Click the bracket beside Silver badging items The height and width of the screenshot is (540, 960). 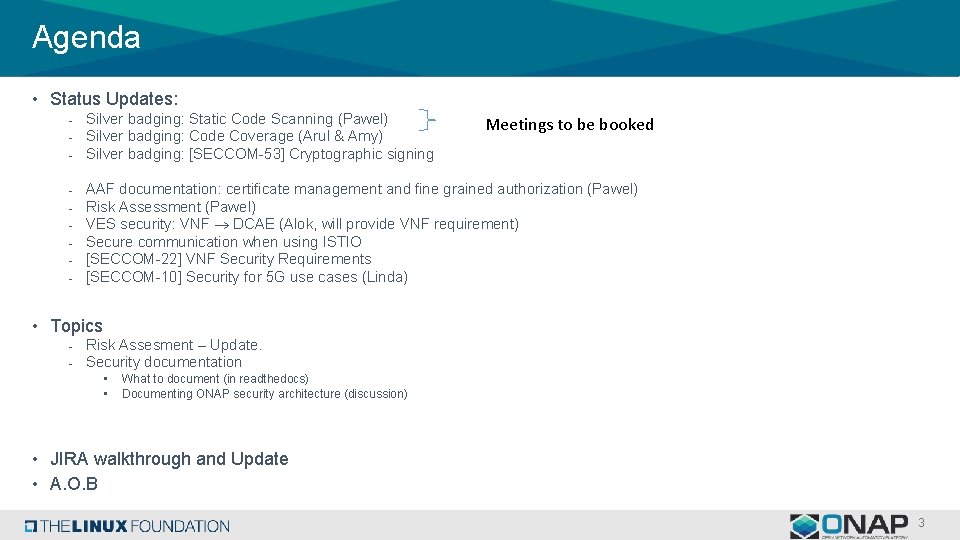(x=427, y=120)
